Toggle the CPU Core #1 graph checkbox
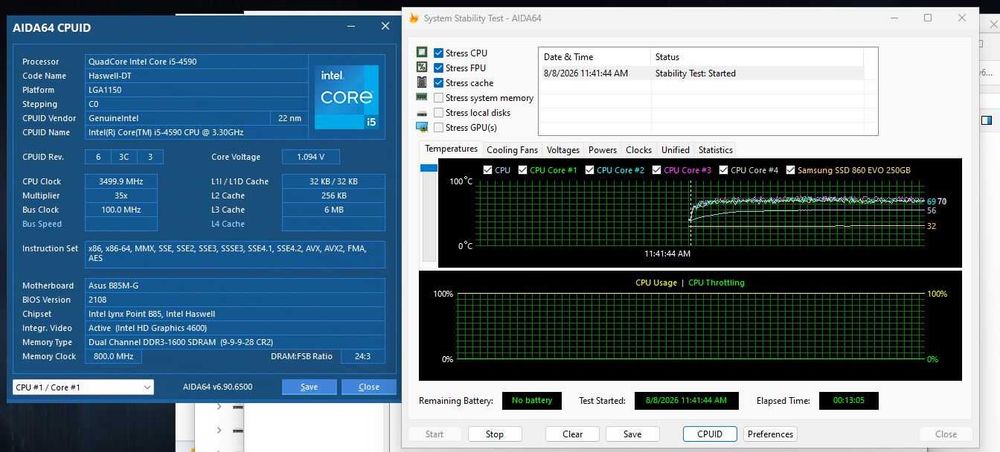This screenshot has width=1000, height=452. pos(522,170)
